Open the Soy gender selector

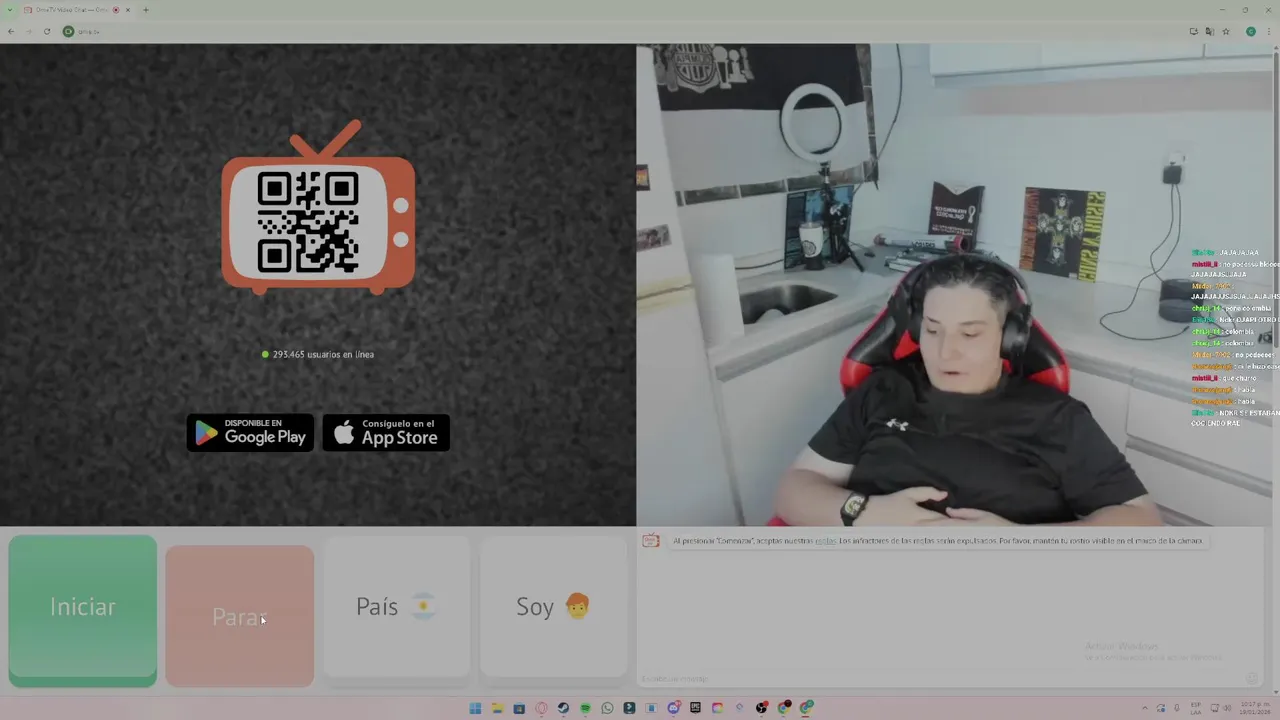tap(553, 607)
